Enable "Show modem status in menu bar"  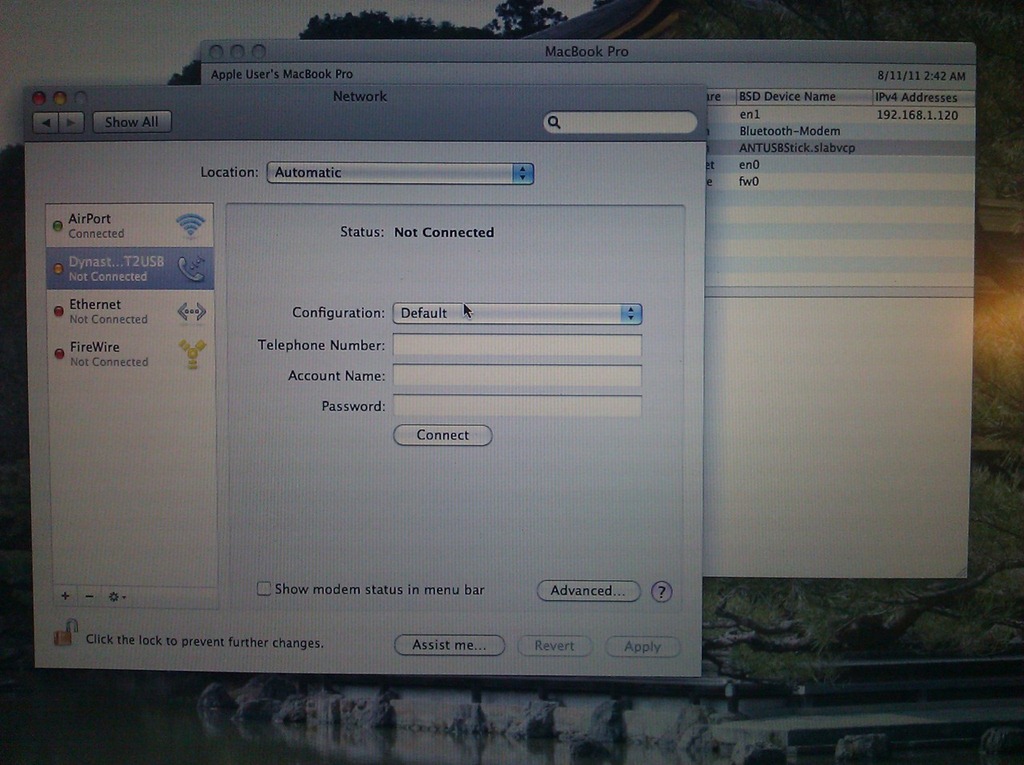264,589
